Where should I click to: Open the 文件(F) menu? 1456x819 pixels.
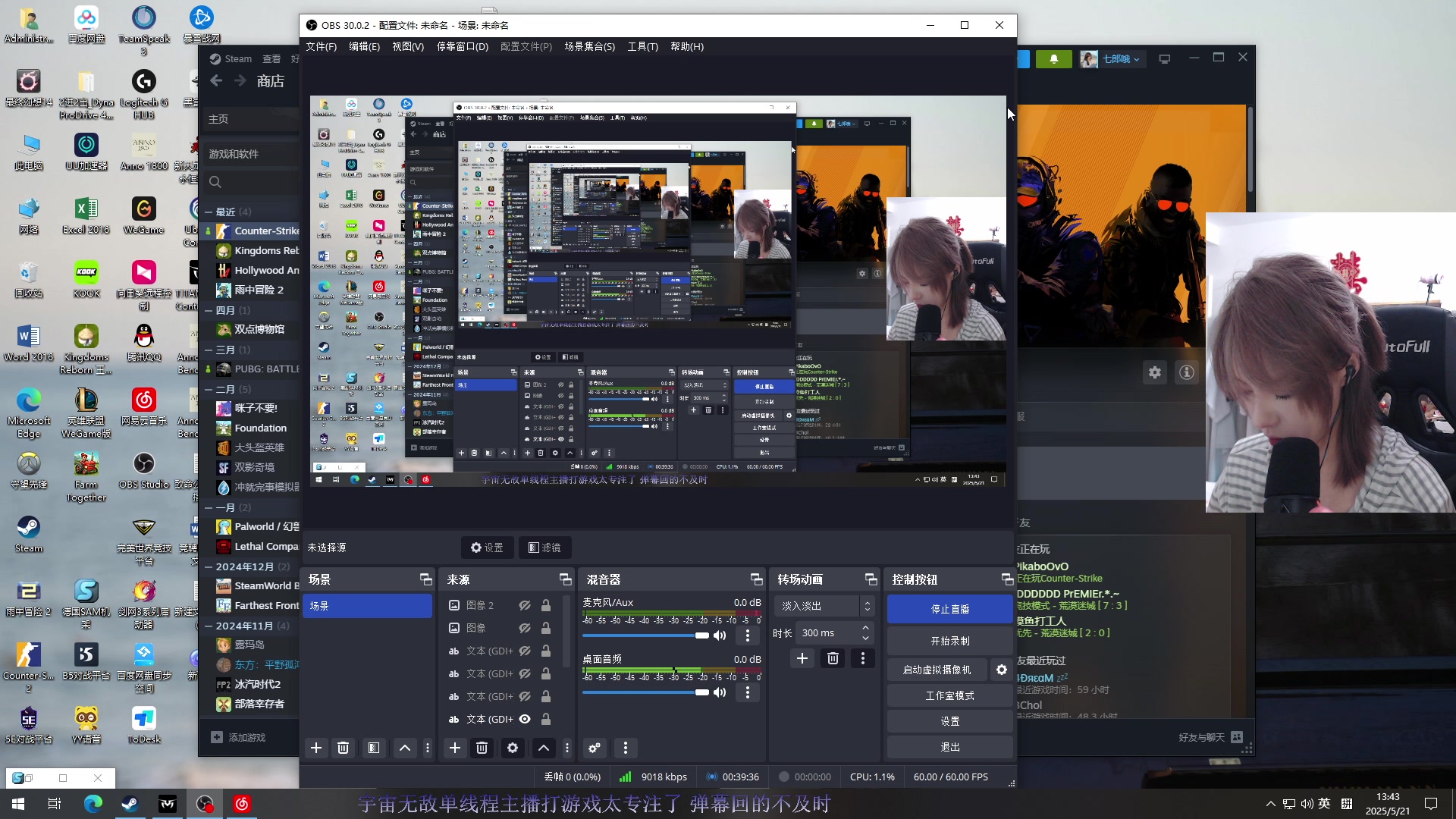[x=322, y=46]
